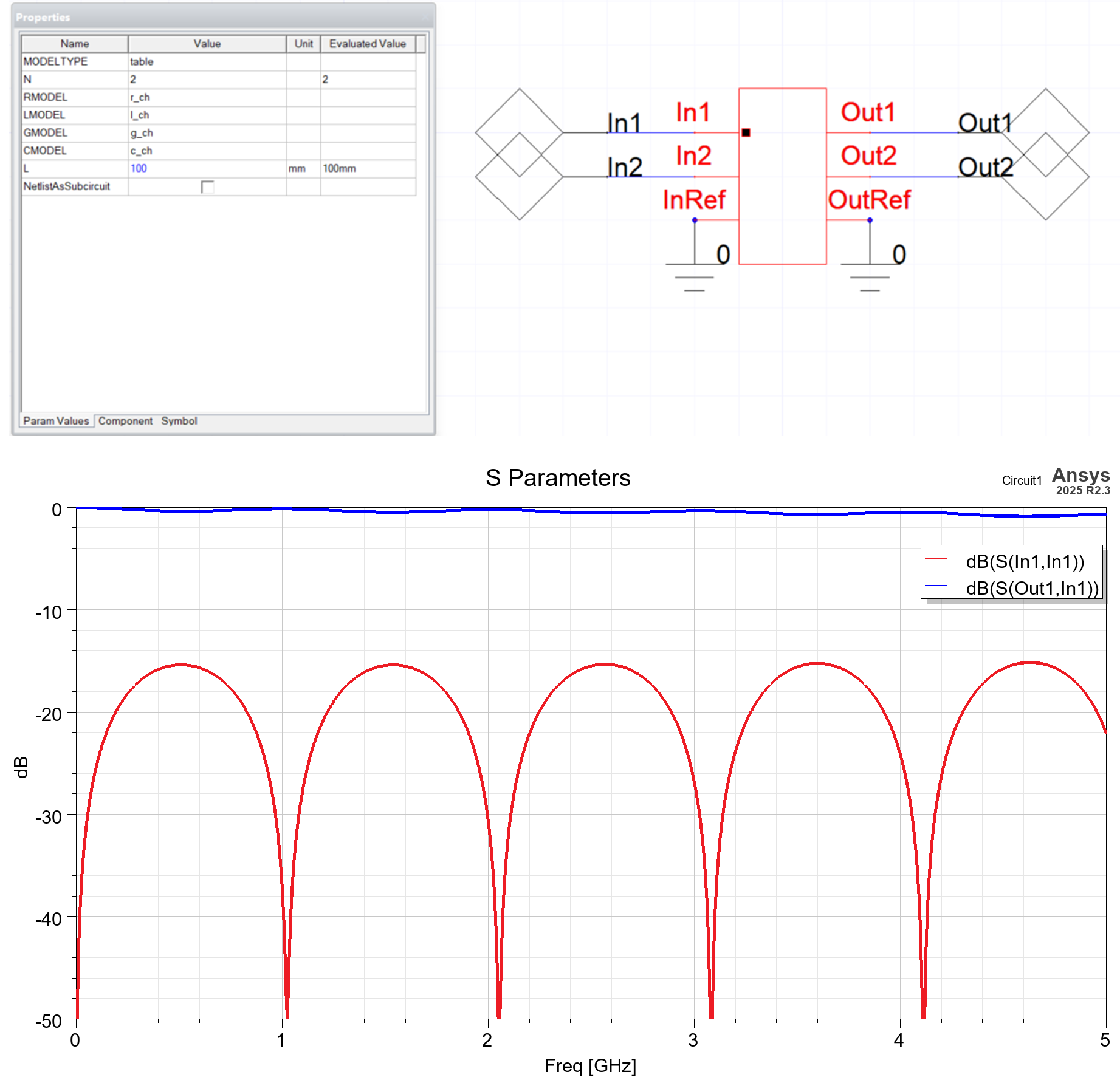Viewport: 1120px width, 1080px height.
Task: Switch to the Component tab
Action: [126, 421]
